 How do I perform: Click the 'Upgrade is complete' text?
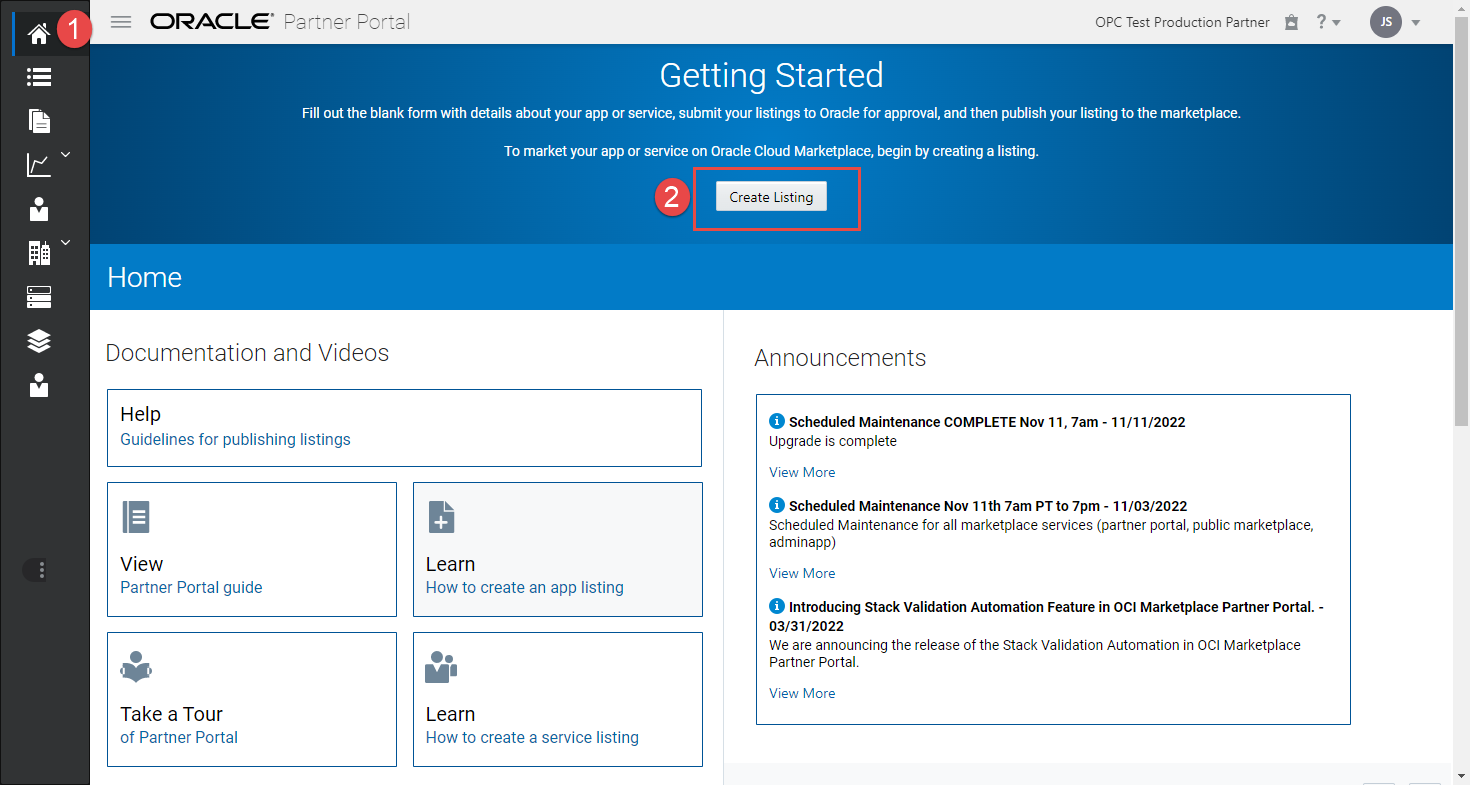833,441
